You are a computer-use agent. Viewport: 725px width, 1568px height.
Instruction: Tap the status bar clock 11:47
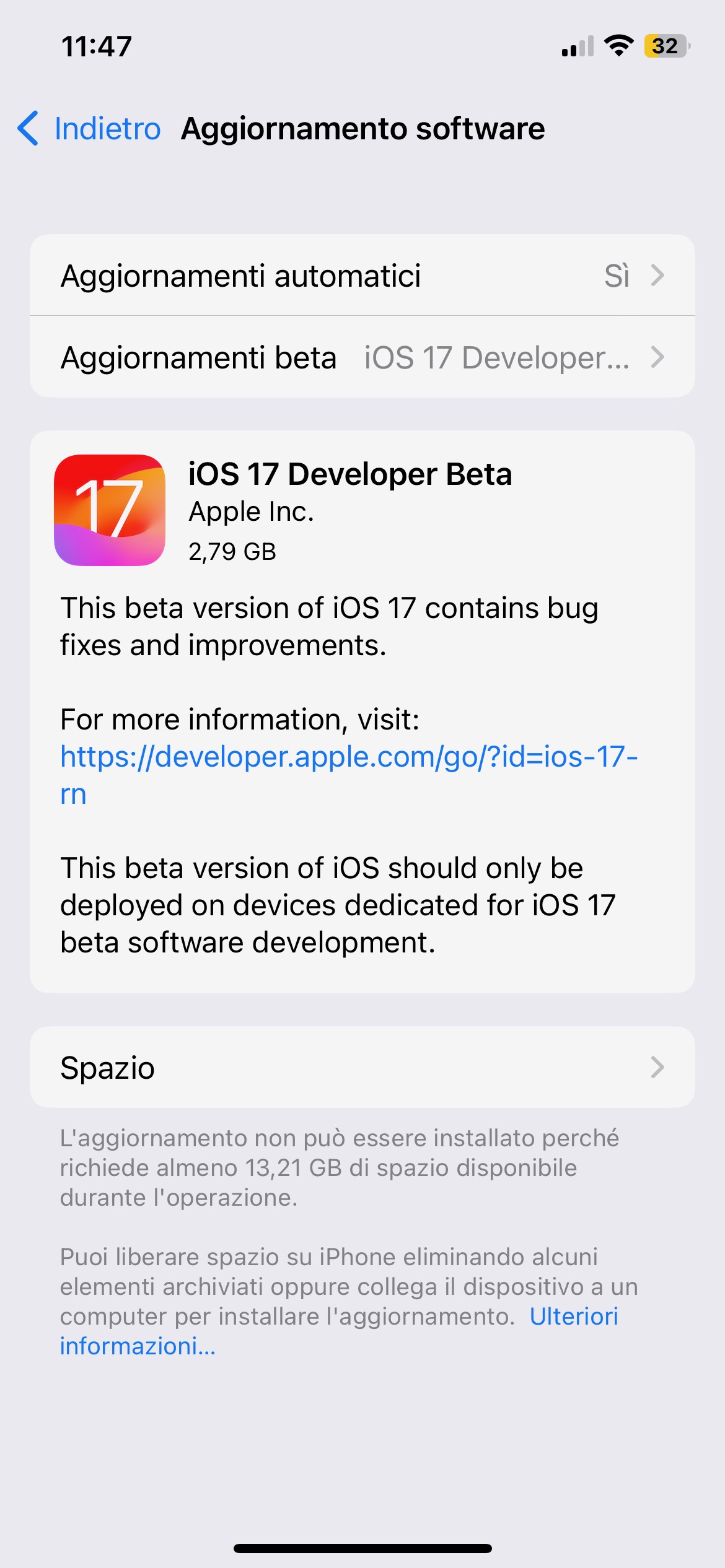[97, 46]
